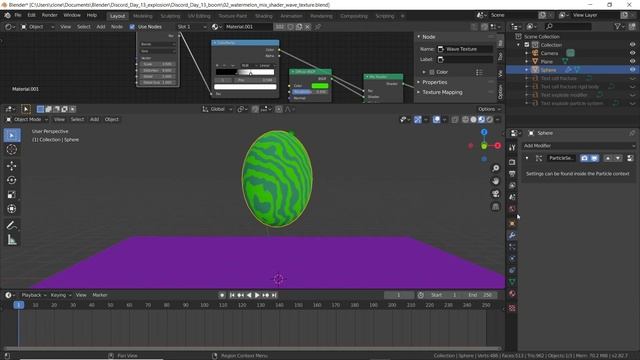Toggle X-ray mode in the viewport header
Image resolution: width=640 pixels, height=360 pixels.
(x=455, y=120)
